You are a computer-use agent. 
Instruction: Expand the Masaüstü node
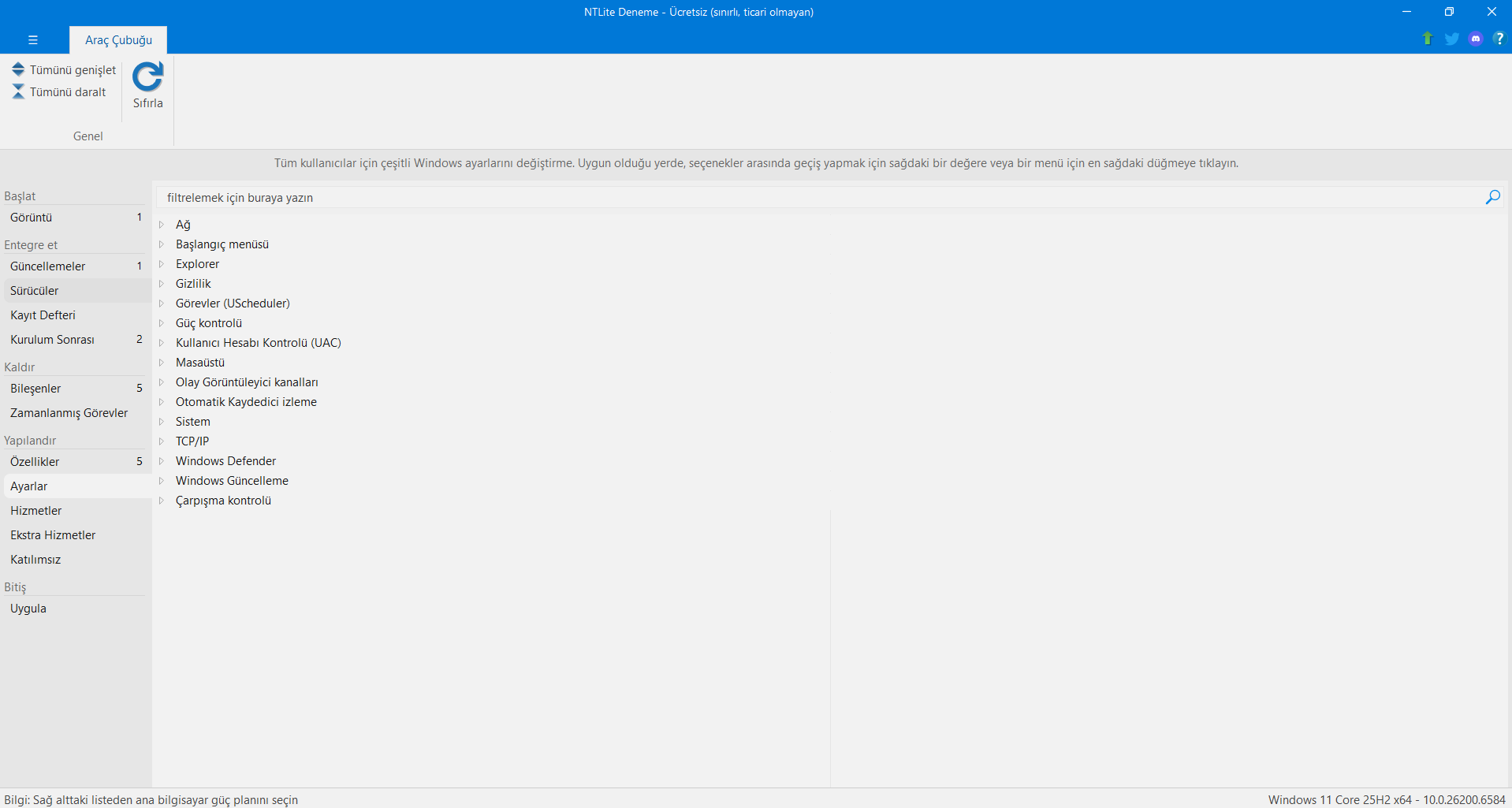click(x=162, y=363)
